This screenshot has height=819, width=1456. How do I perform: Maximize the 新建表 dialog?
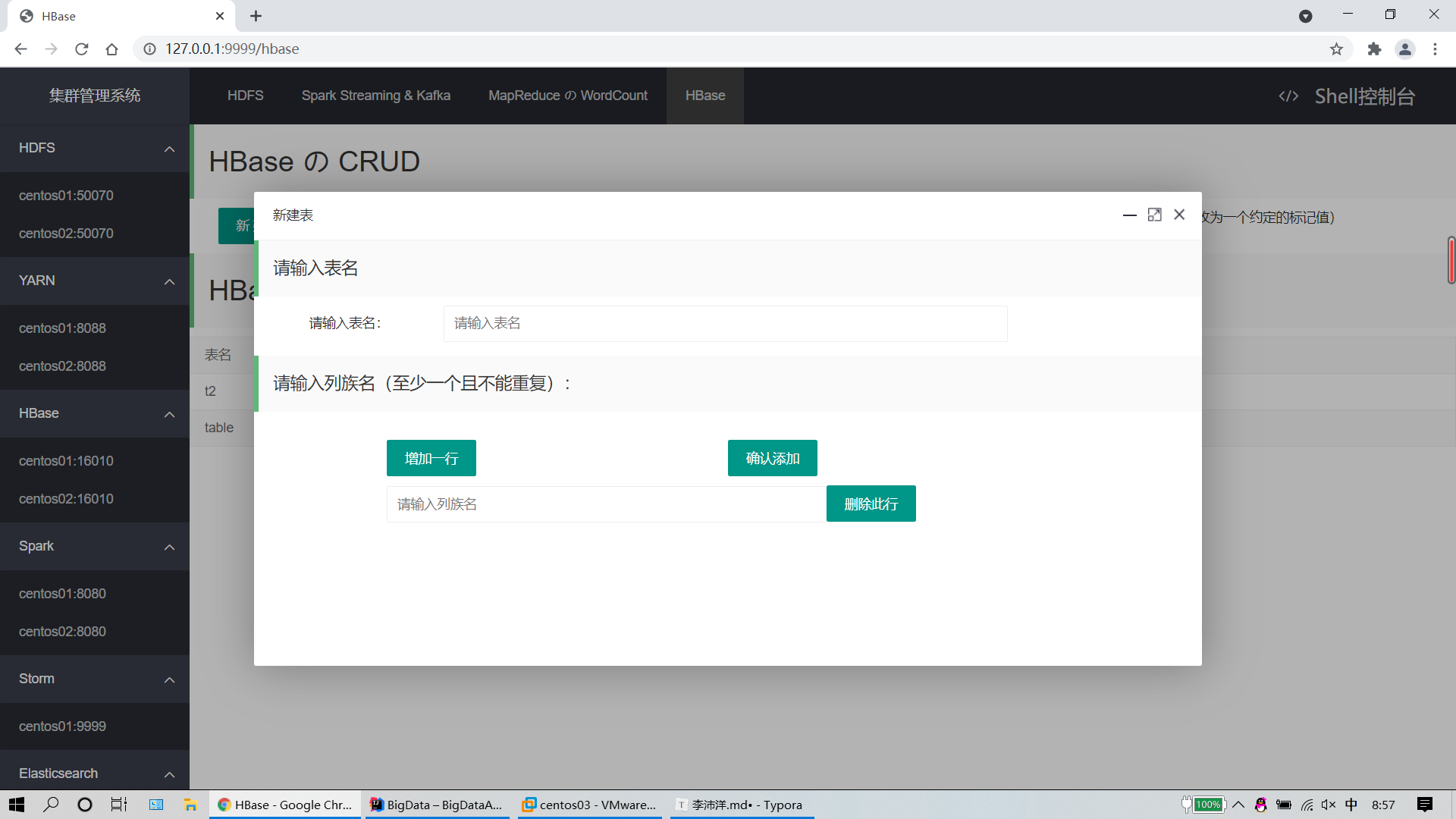point(1154,215)
